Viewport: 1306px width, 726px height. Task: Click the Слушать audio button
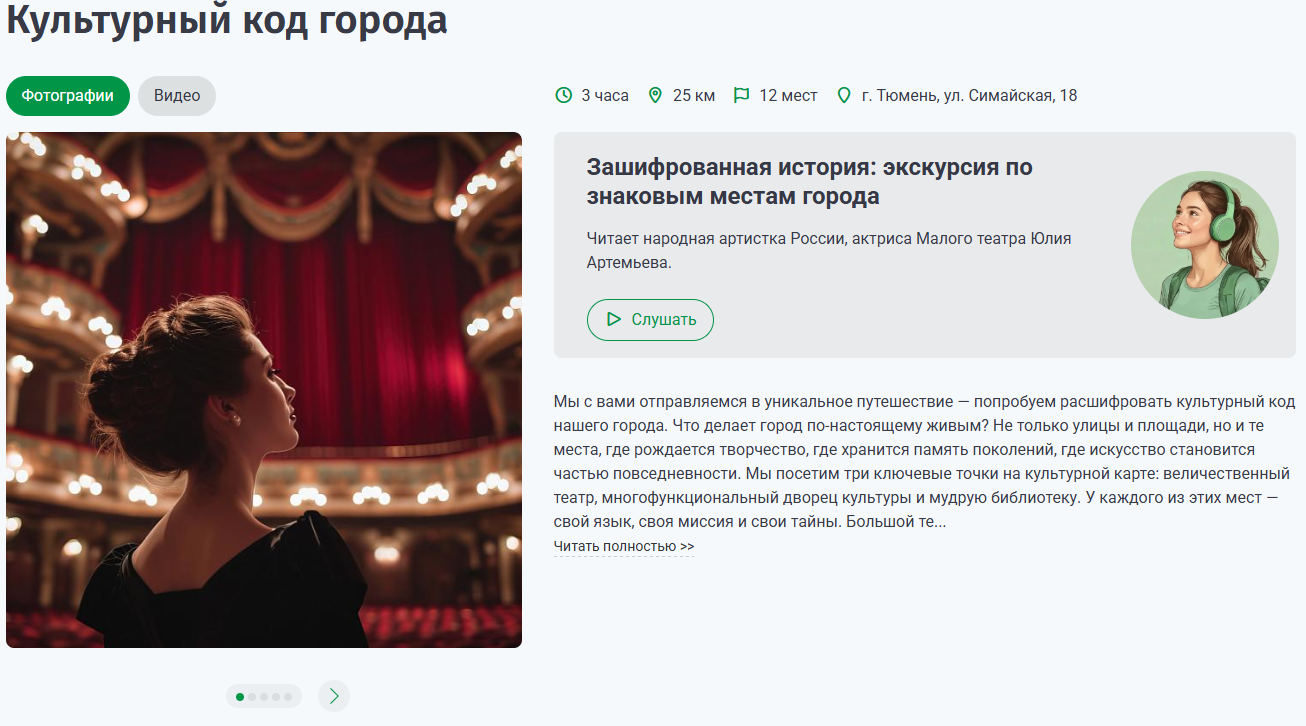point(650,320)
